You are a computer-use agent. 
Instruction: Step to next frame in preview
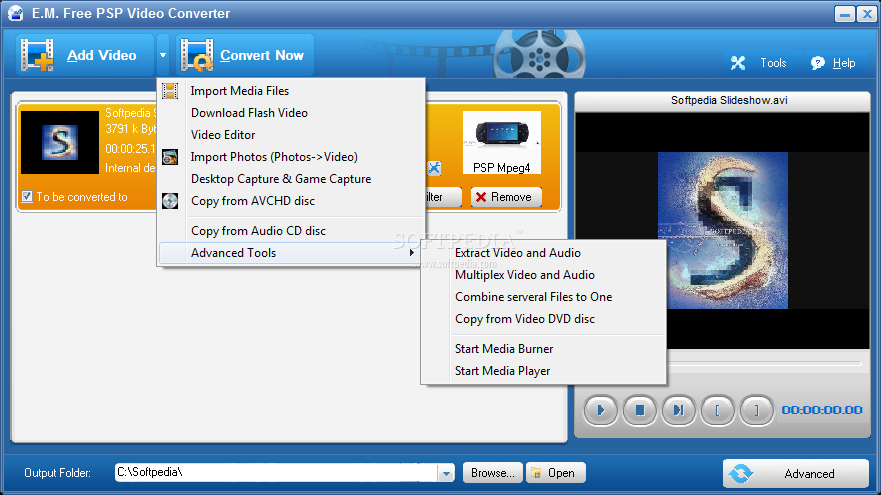coord(679,410)
